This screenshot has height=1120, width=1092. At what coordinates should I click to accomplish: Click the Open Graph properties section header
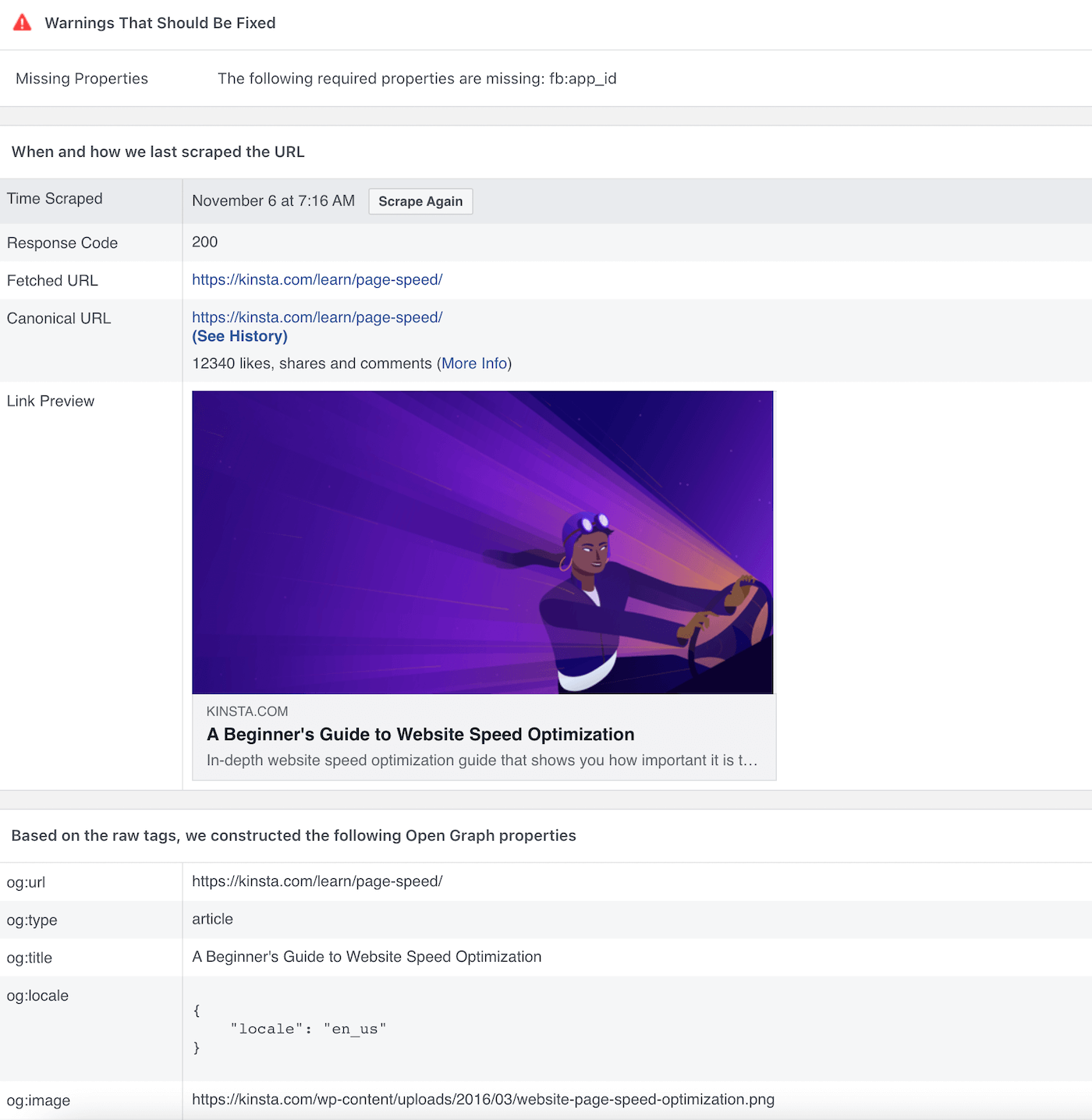(x=294, y=835)
